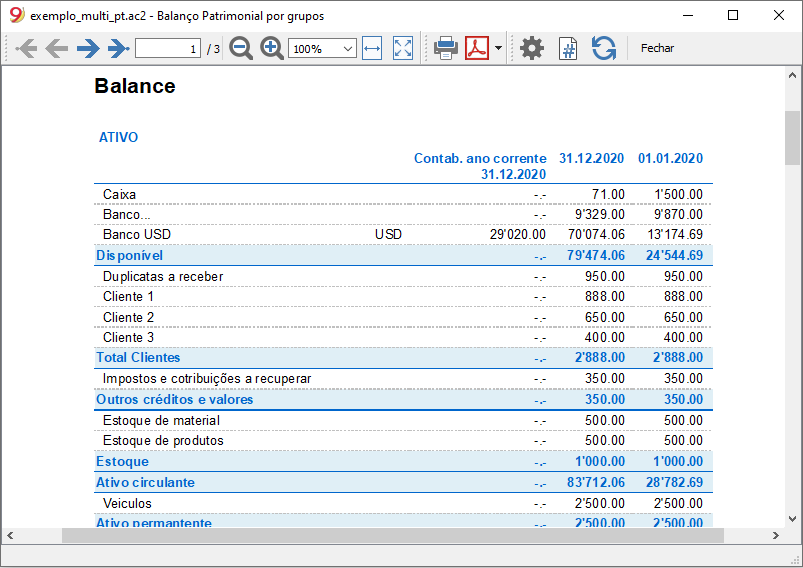Refresh the report preview

(604, 49)
